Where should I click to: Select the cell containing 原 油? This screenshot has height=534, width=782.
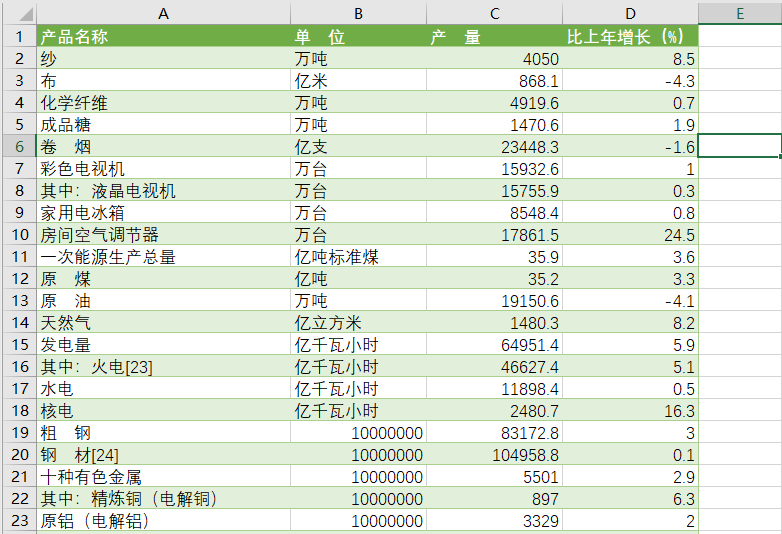tap(164, 301)
